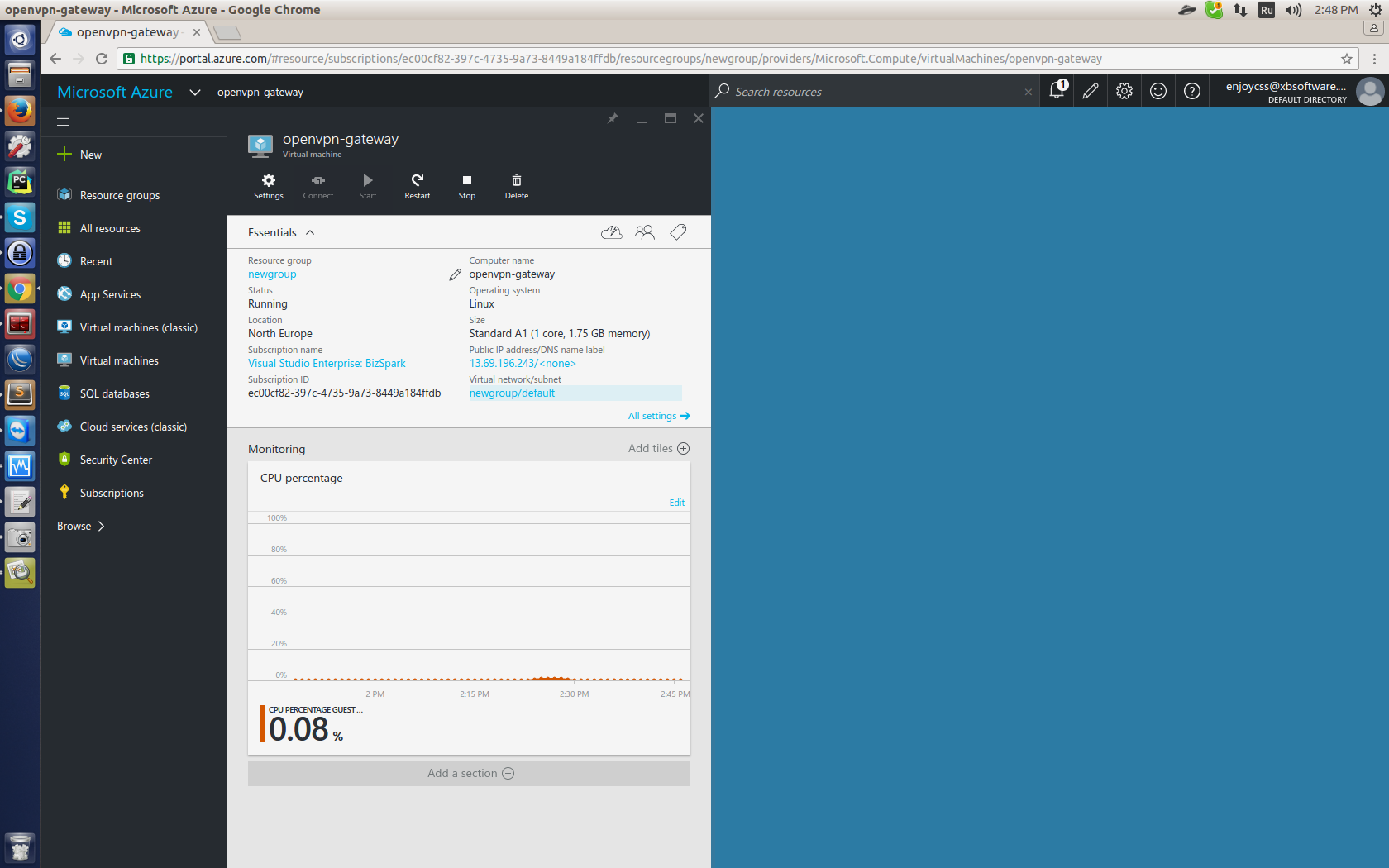Stop the virtual machine
This screenshot has width=1389, height=868.
tap(466, 186)
